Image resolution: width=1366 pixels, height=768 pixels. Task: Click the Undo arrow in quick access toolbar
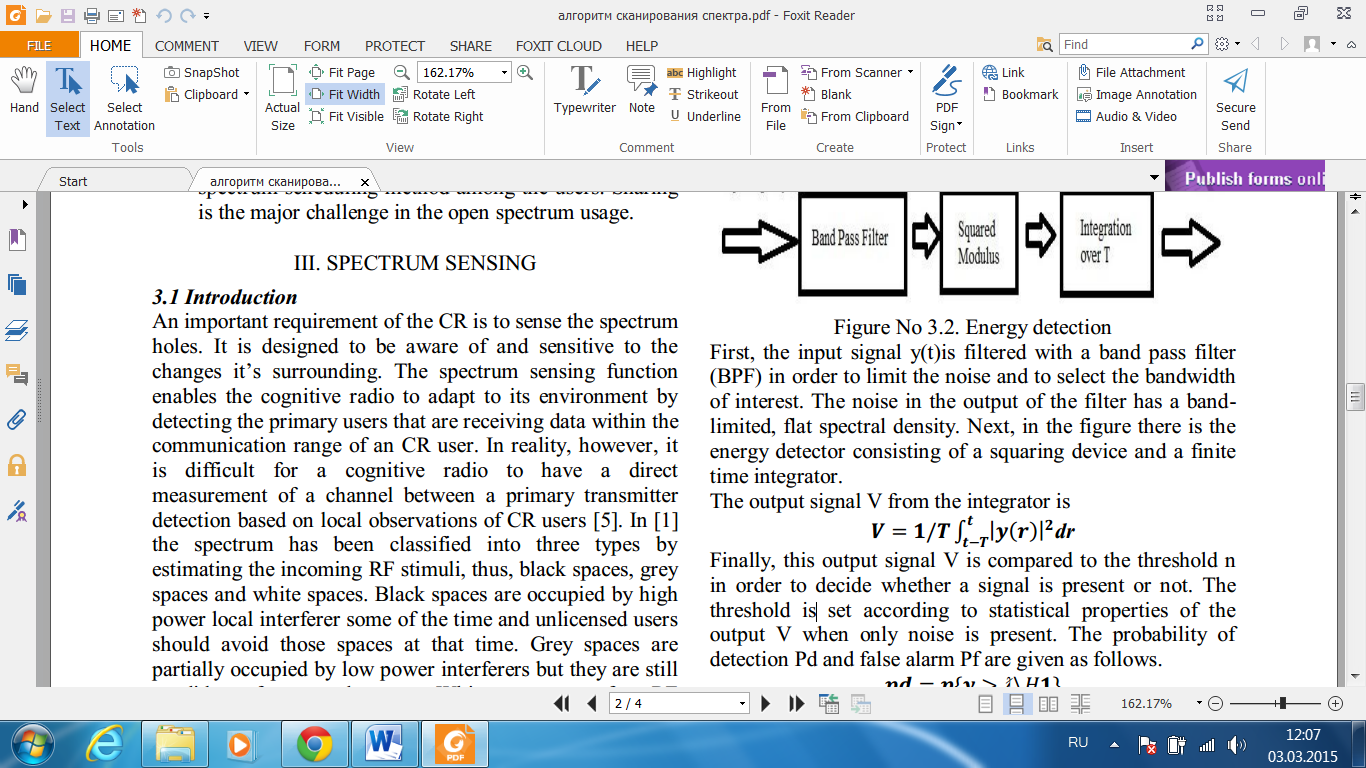click(x=163, y=15)
